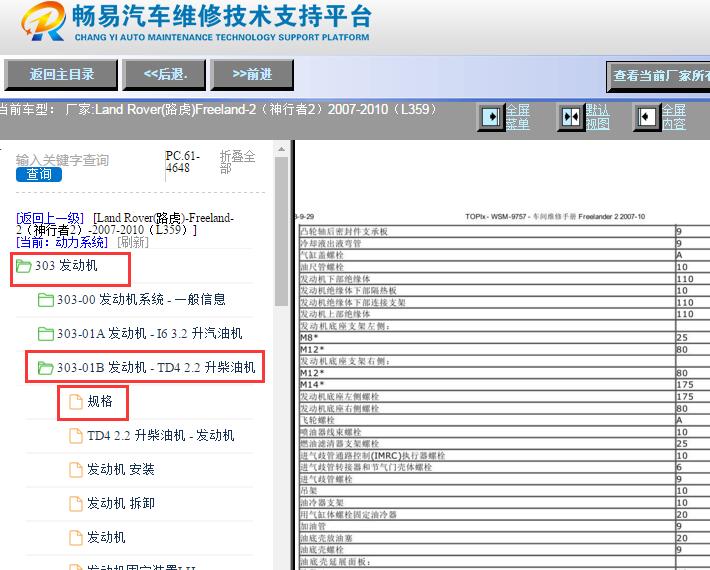Viewport: 710px width, 570px height.
Task: Click document icon beside 规格
Action: click(x=76, y=402)
